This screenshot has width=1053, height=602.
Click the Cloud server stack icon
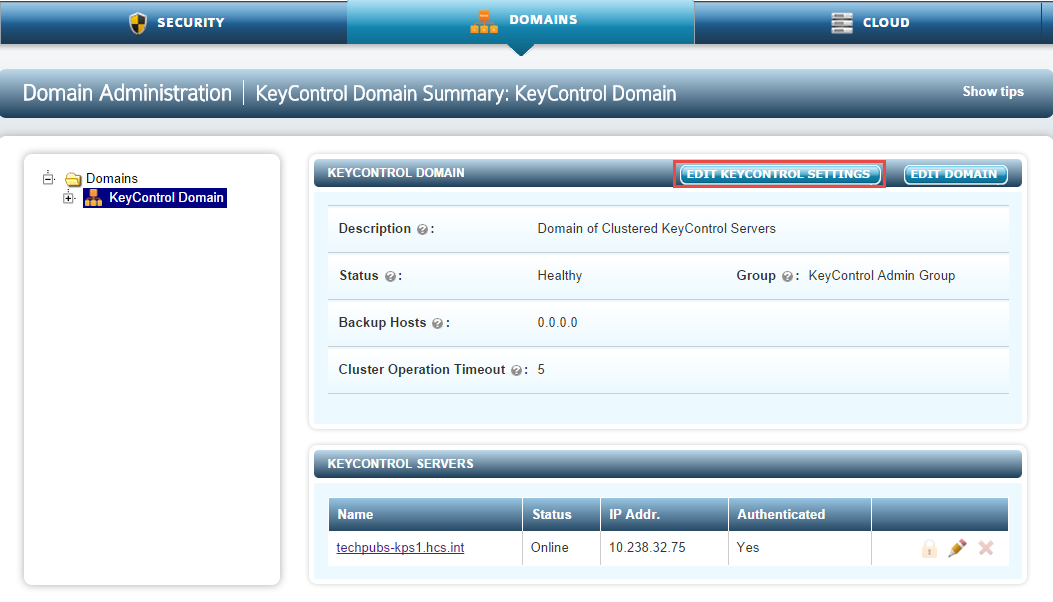click(841, 23)
